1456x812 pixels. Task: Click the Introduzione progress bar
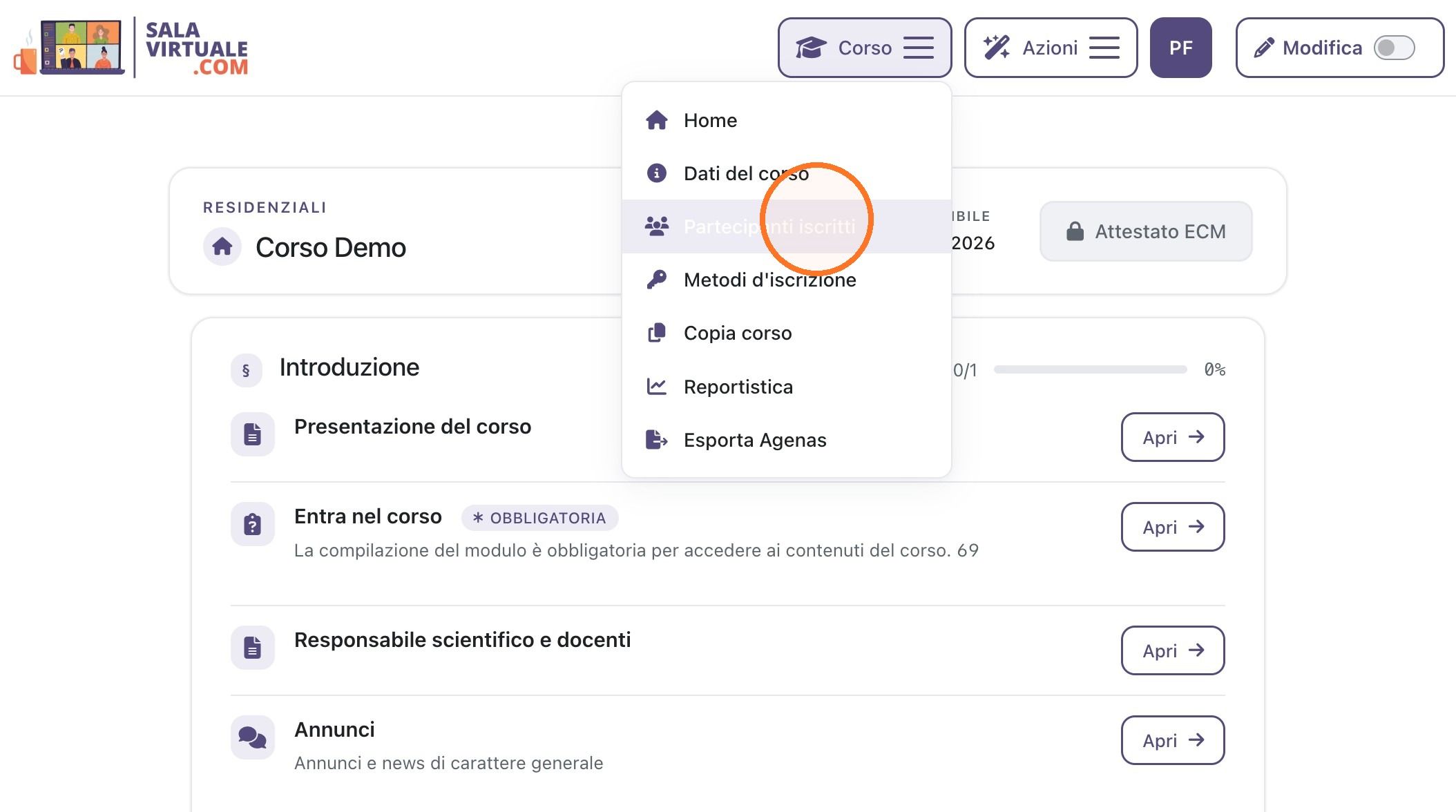point(1090,369)
